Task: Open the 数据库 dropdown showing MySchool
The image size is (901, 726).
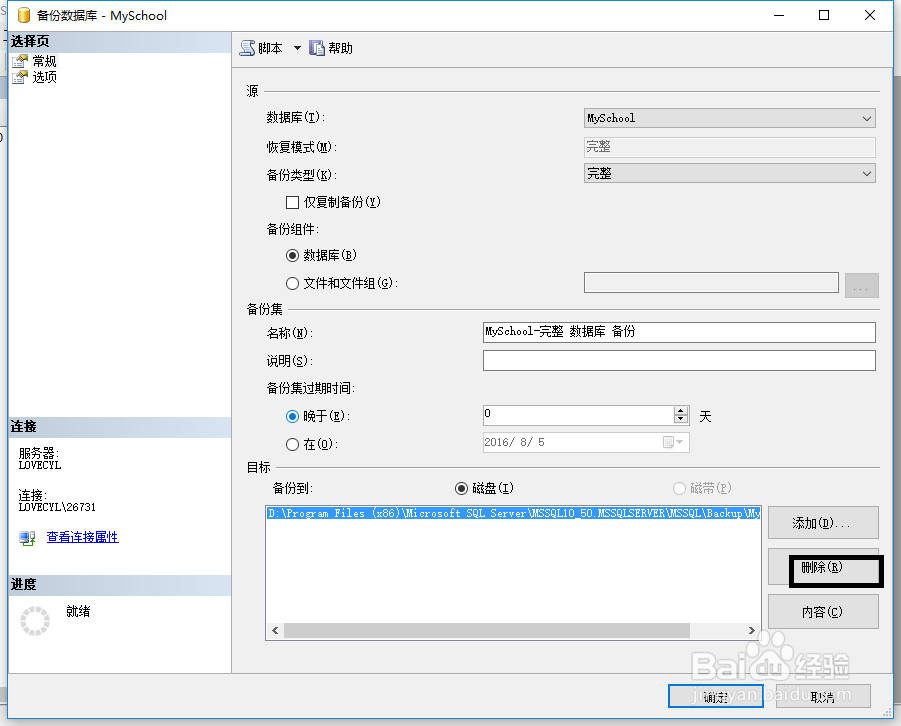Action: 867,118
